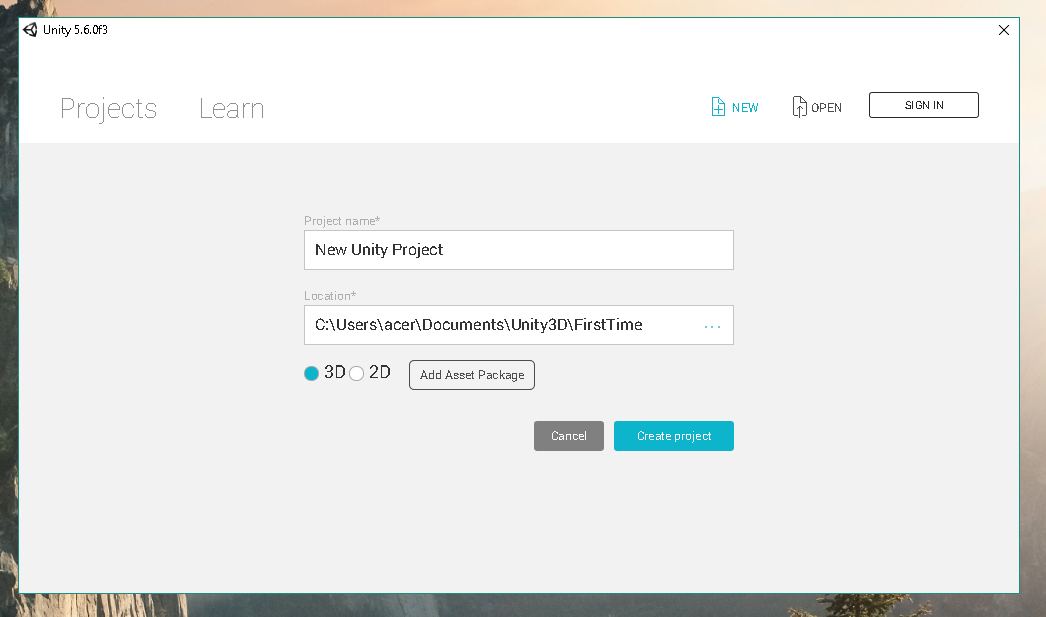Switch to the Projects tab
The width and height of the screenshot is (1046, 617).
(109, 109)
